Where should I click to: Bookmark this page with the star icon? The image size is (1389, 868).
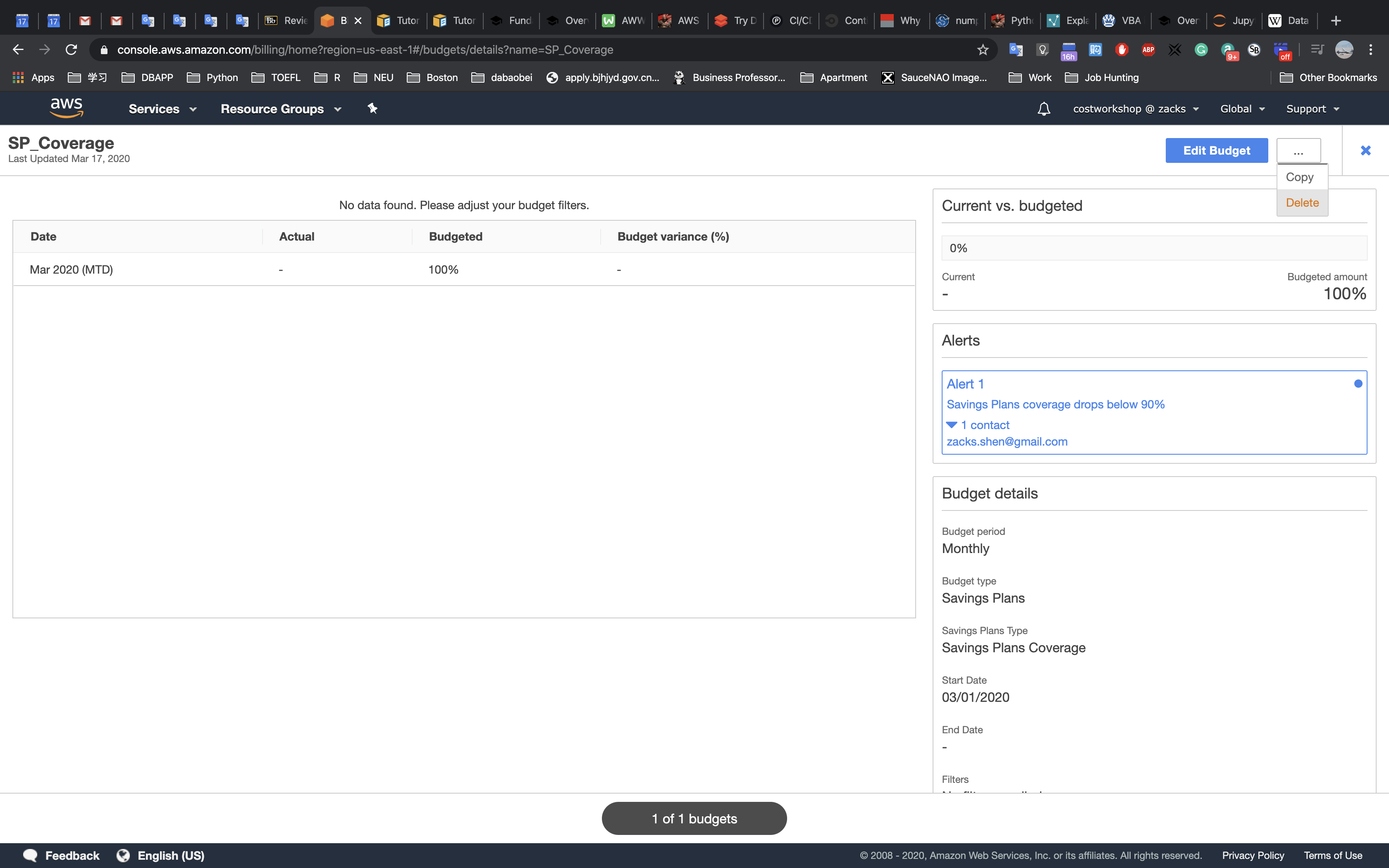click(x=983, y=50)
